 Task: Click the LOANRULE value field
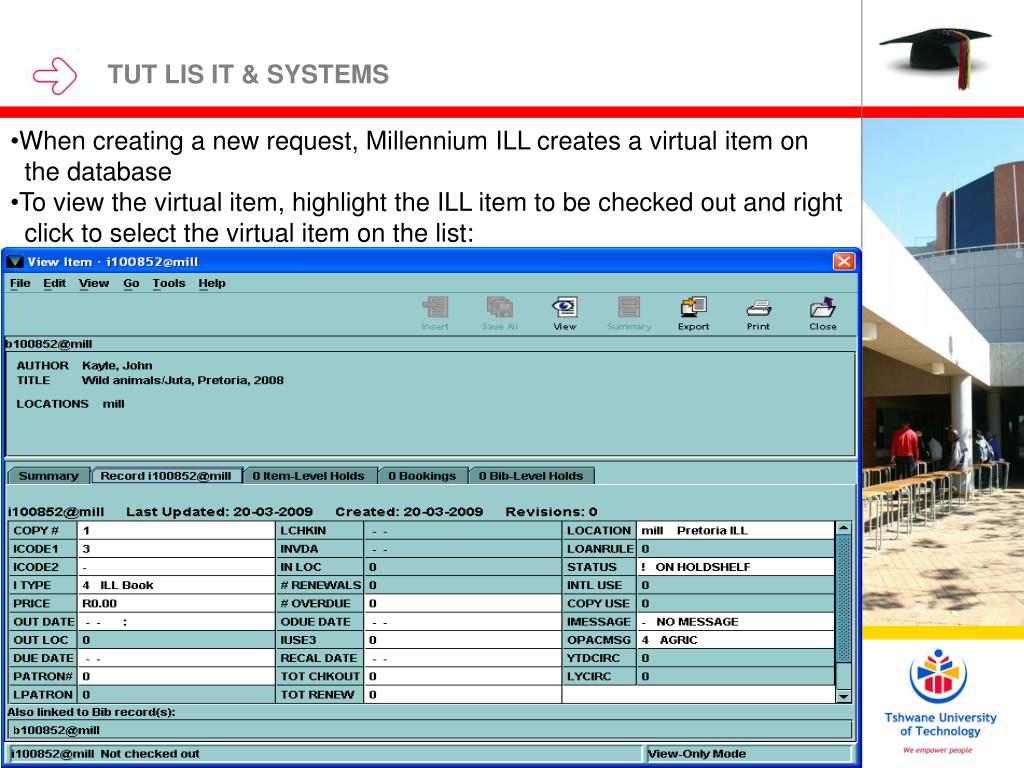coord(735,549)
